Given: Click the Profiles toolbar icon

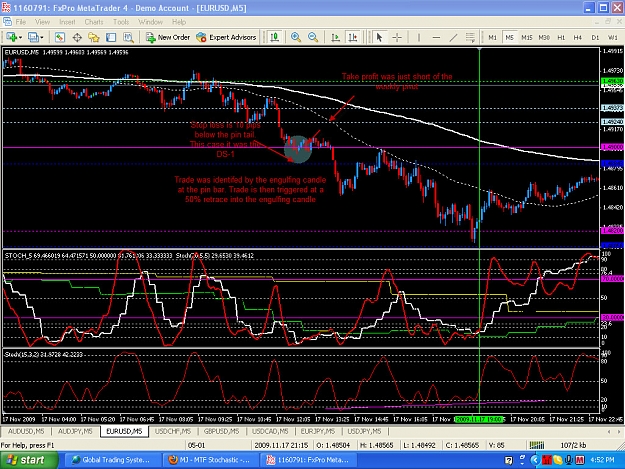Looking at the screenshot, I should [33, 37].
